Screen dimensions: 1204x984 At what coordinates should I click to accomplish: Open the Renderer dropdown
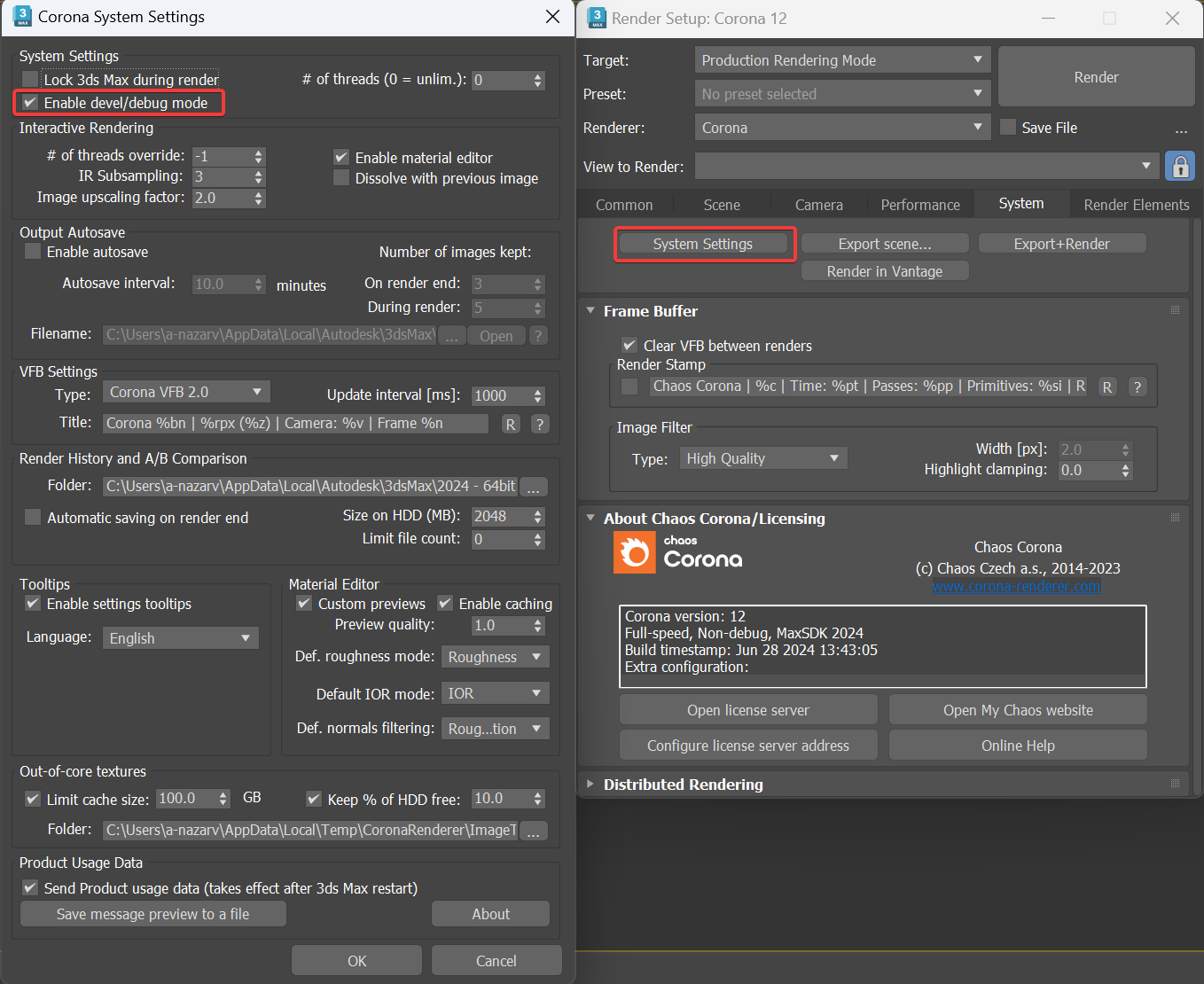pos(843,128)
